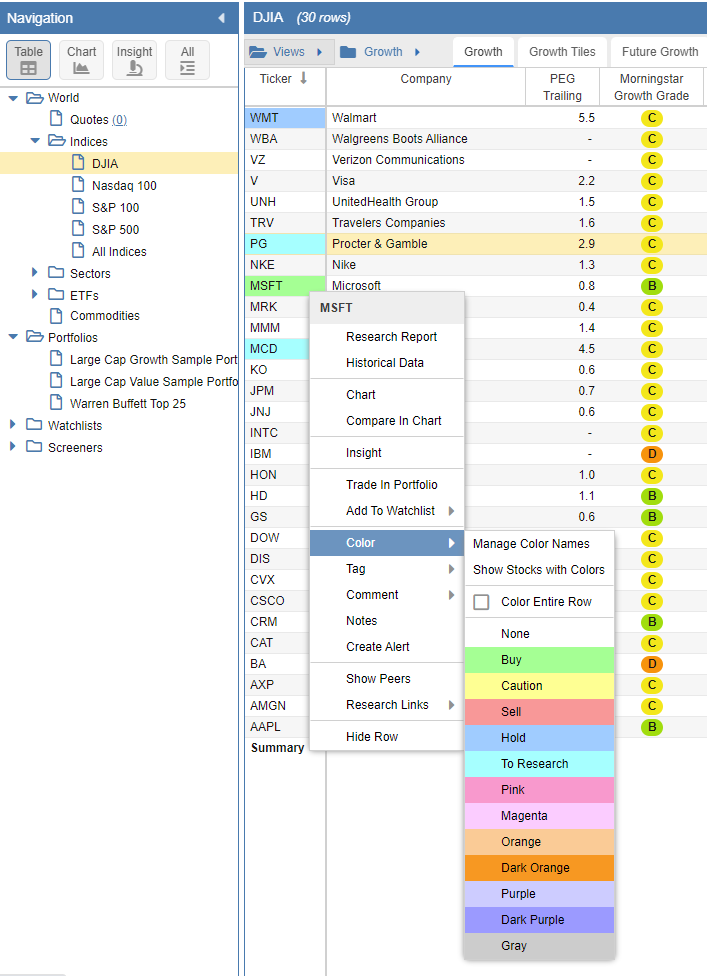Click the PEG Trailing column header

(562, 87)
